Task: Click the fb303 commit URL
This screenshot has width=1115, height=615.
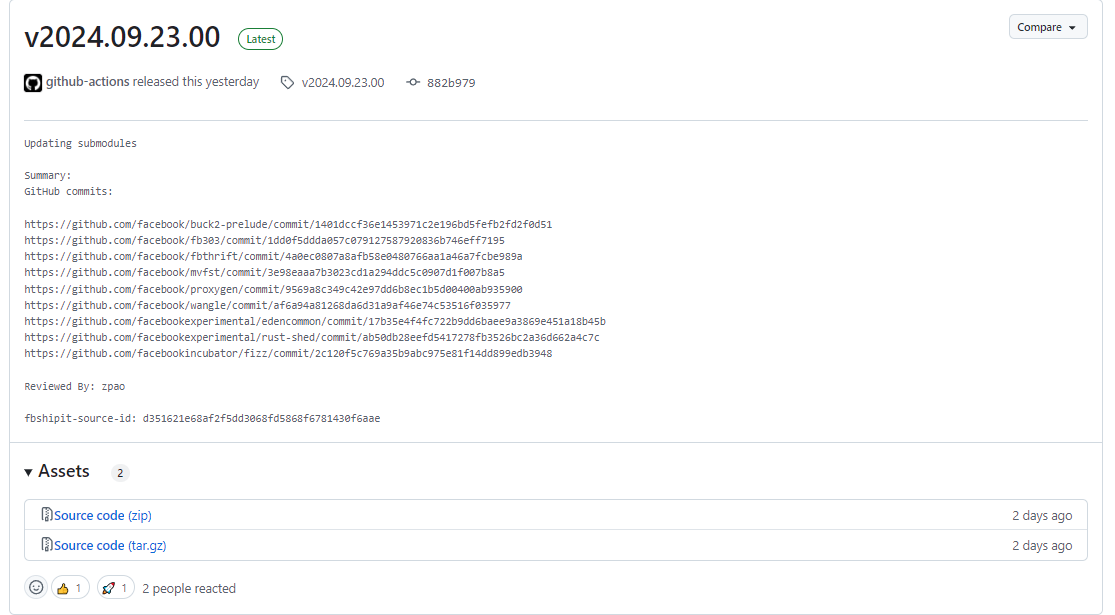Action: [265, 240]
